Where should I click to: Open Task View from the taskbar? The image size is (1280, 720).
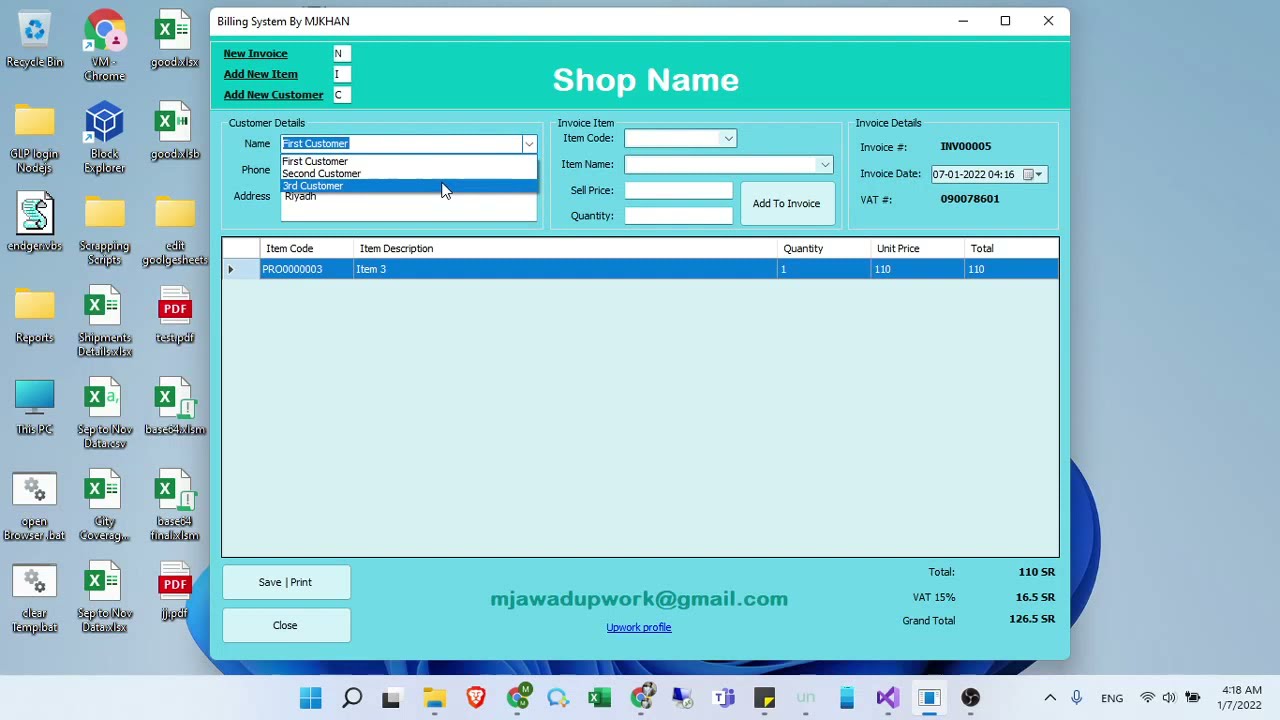[392, 698]
